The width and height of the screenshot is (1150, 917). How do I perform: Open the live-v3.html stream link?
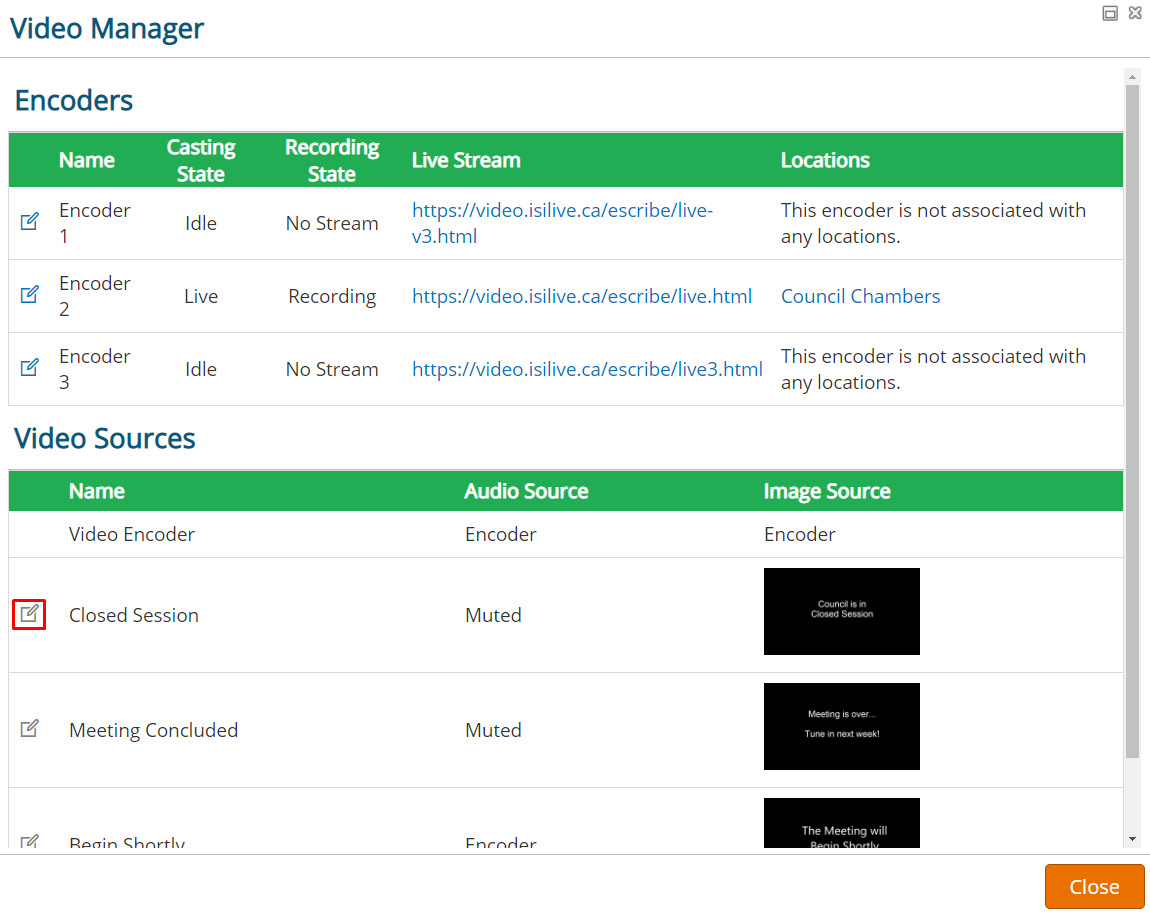562,223
